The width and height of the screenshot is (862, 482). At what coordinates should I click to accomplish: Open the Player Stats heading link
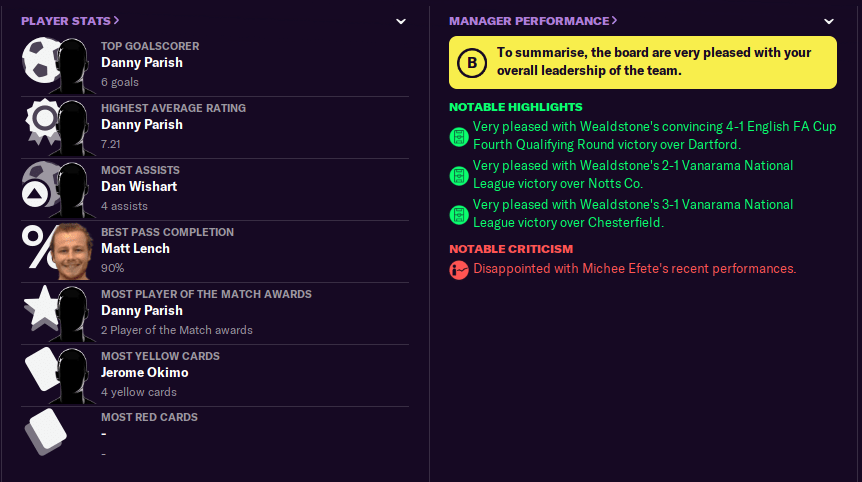click(70, 21)
